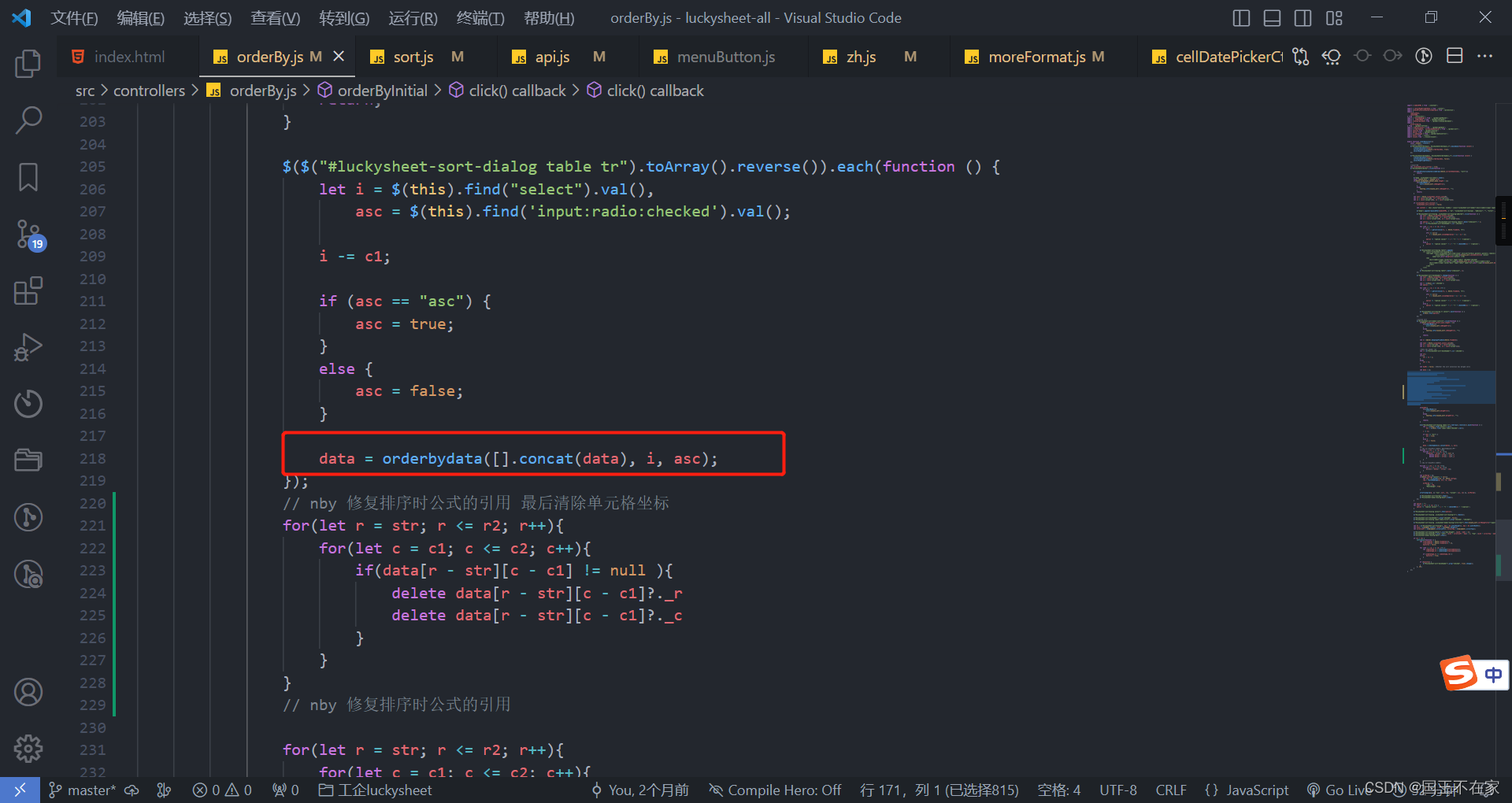
Task: Click the orderbydata function call on line 218
Action: (x=432, y=458)
